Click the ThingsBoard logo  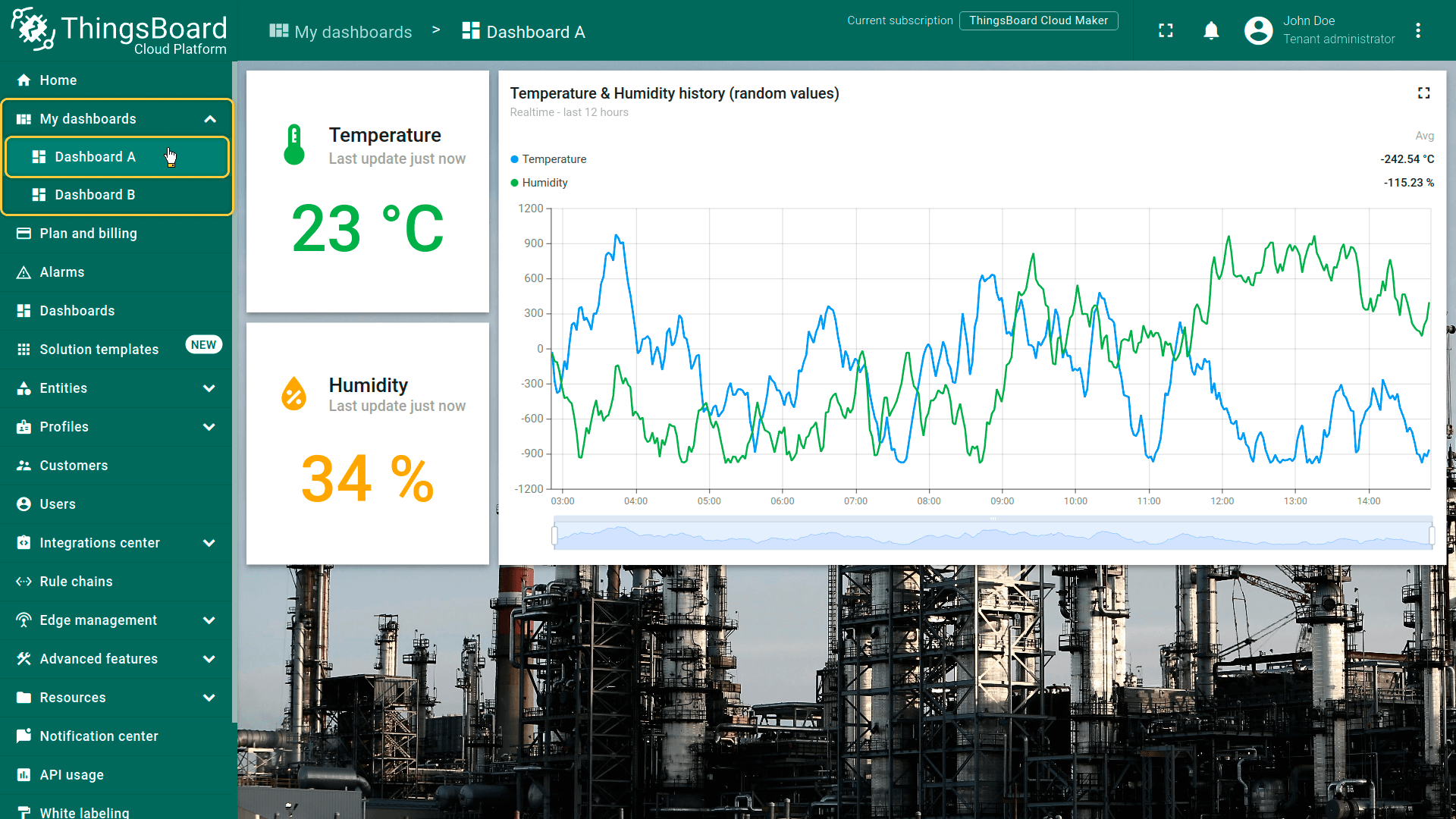click(x=118, y=30)
